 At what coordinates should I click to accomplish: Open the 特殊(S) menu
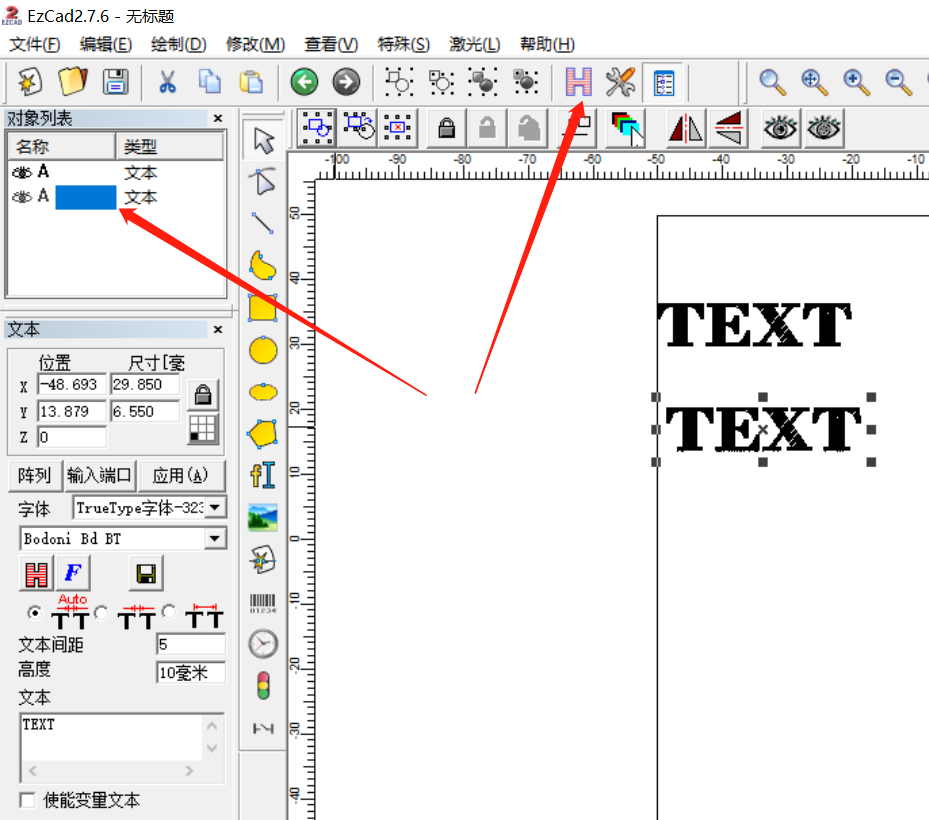click(x=403, y=44)
